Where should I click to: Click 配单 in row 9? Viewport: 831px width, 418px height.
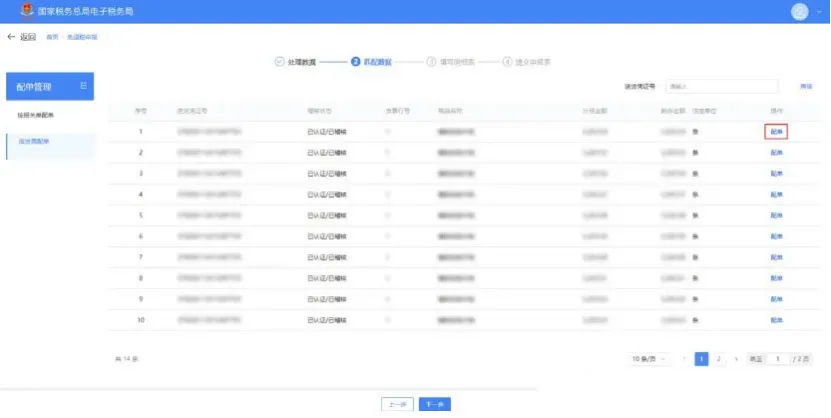pyautogui.click(x=776, y=299)
